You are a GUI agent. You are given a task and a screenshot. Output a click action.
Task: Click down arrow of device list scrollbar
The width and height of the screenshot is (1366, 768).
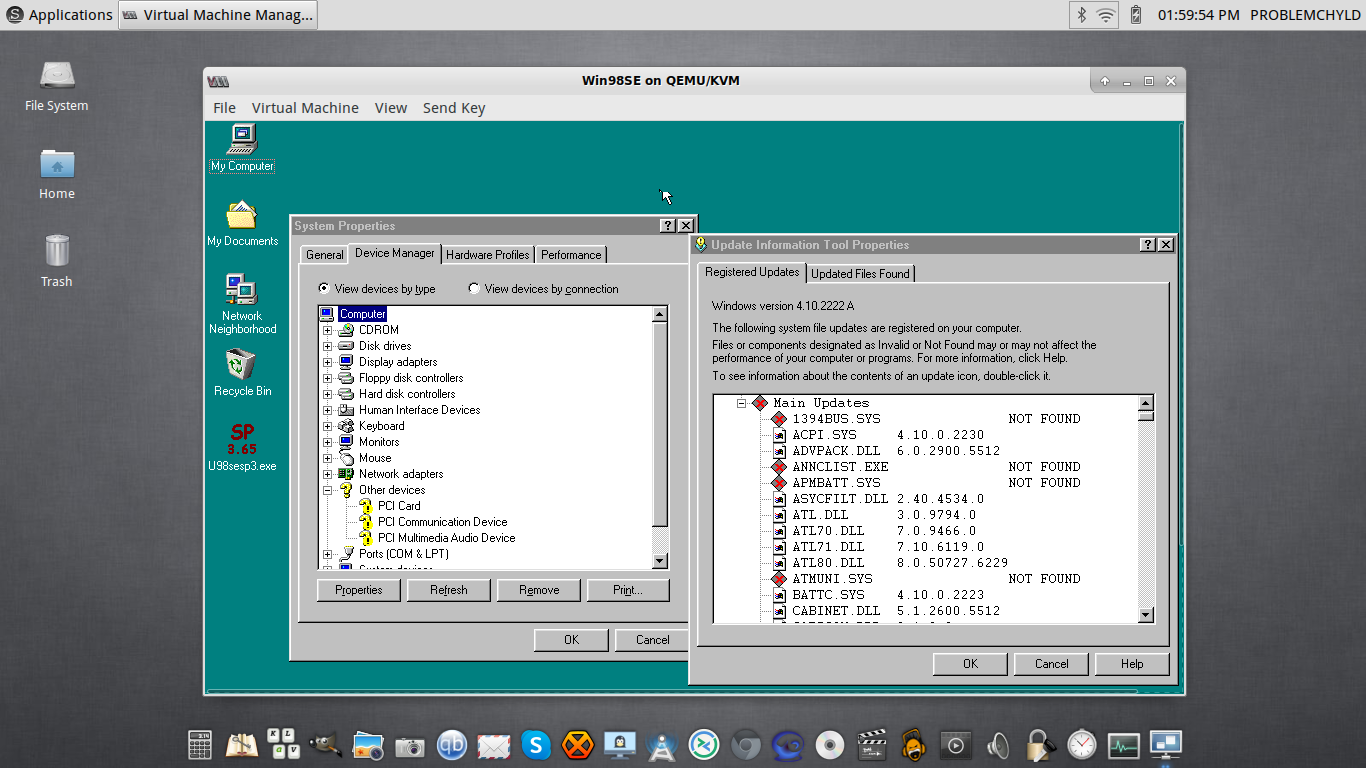(x=660, y=562)
